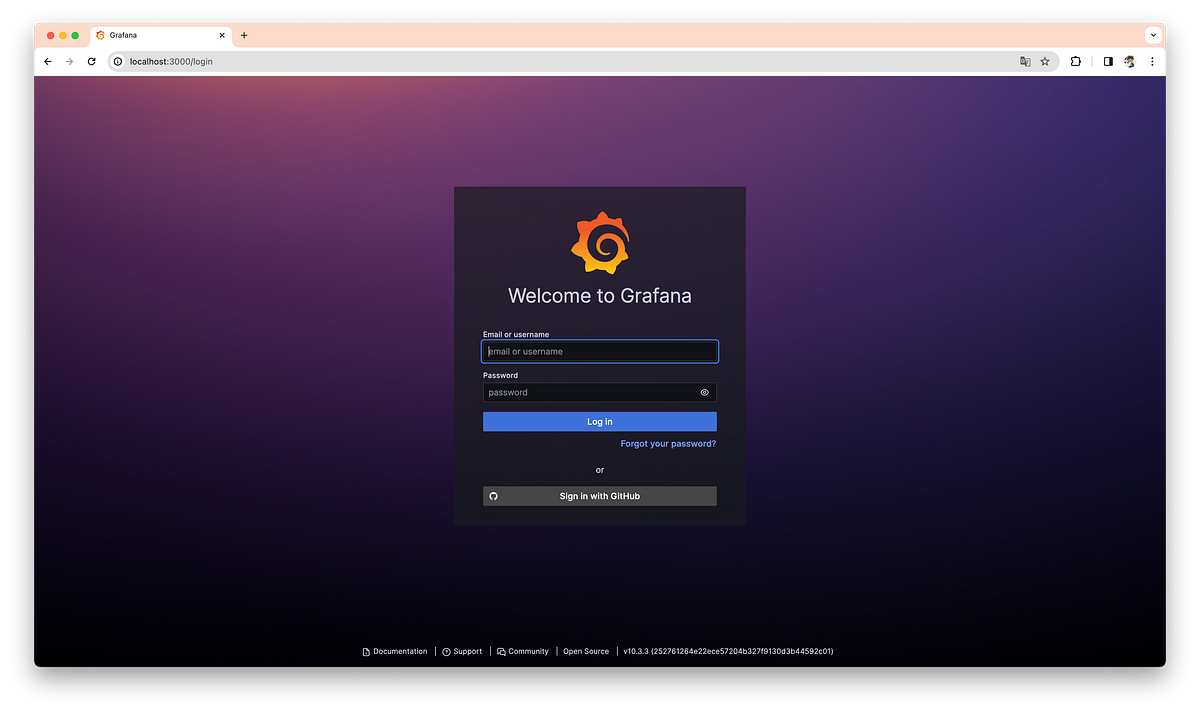Viewport: 1200px width, 712px height.
Task: Toggle the browser sidebar panel icon
Action: [x=1107, y=61]
